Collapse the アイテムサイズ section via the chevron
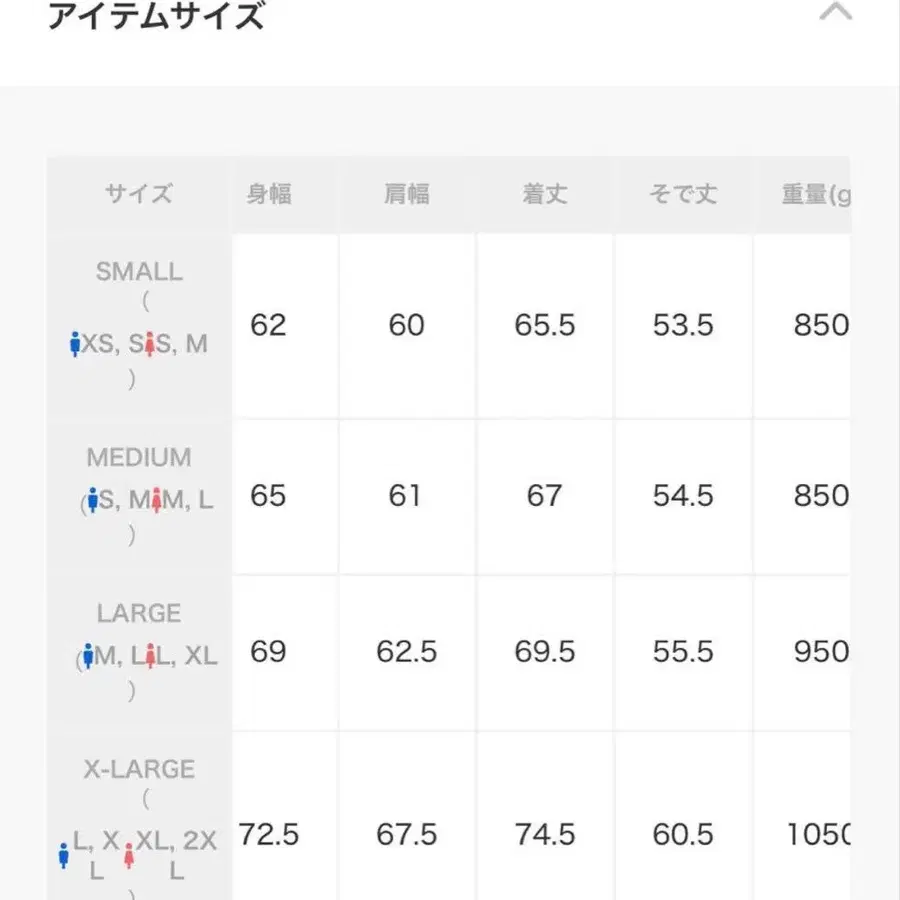Viewport: 900px width, 900px height. coord(836,14)
